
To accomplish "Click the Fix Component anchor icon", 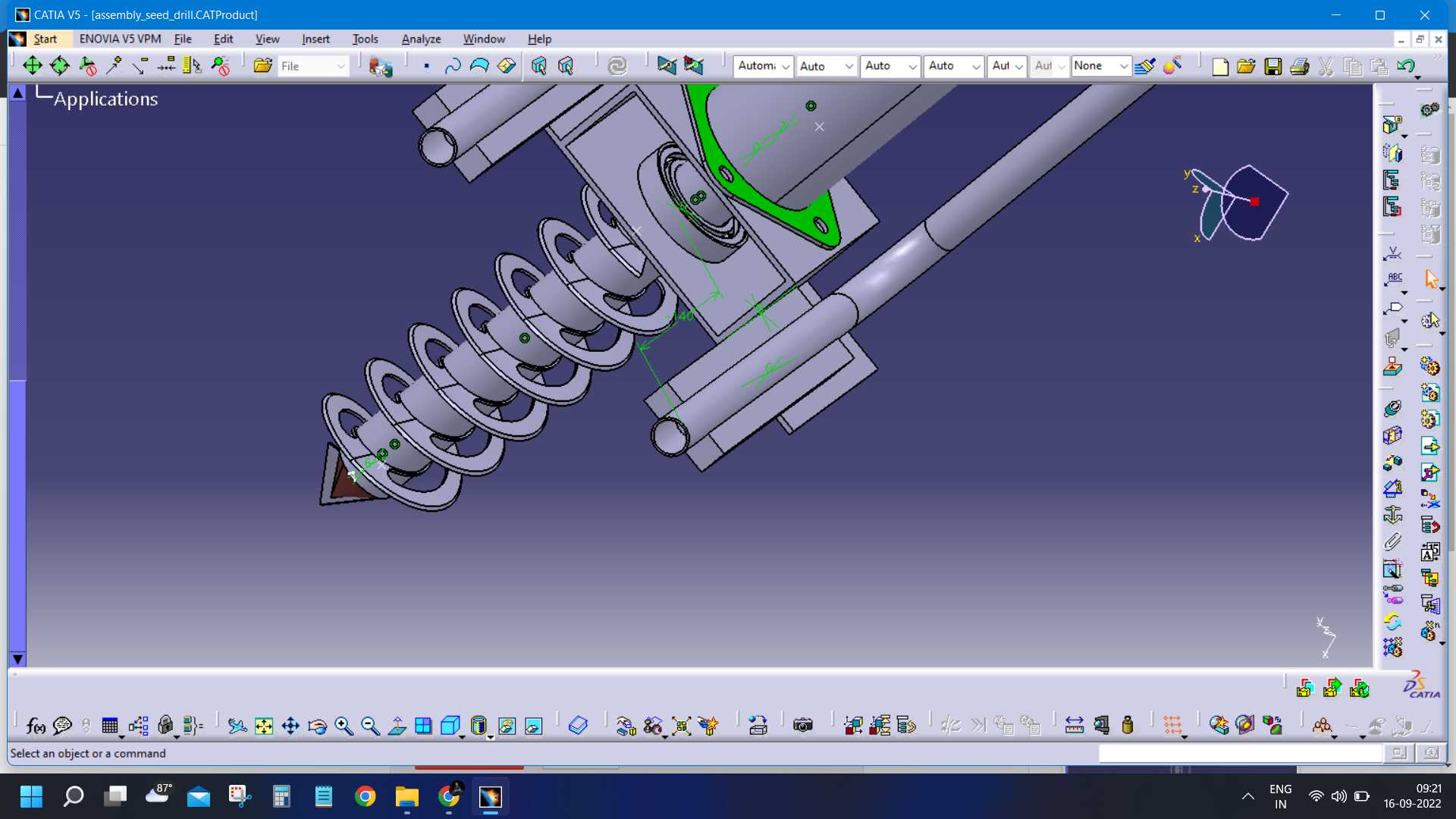I will (1392, 515).
